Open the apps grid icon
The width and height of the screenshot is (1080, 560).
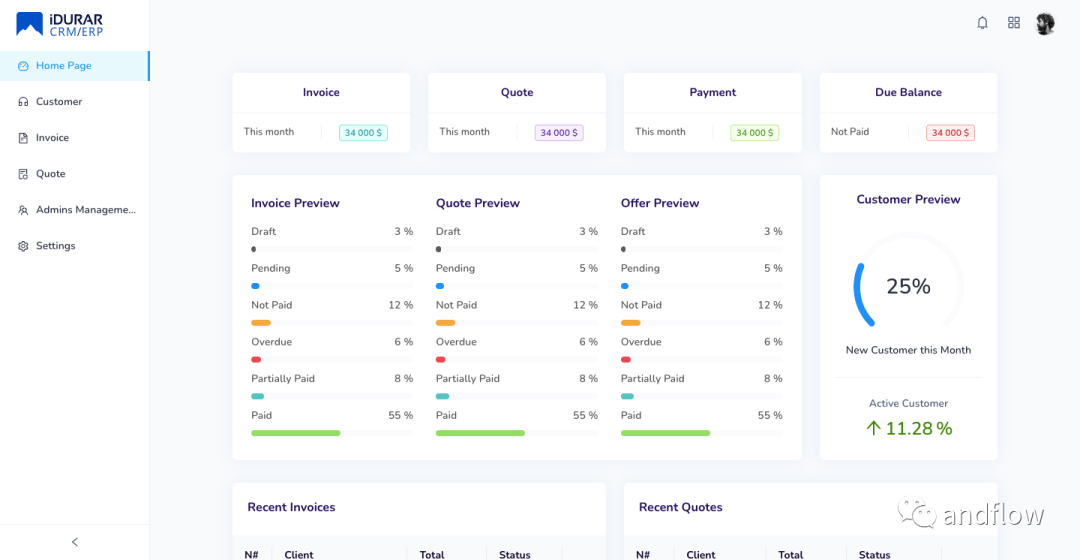(x=1014, y=23)
